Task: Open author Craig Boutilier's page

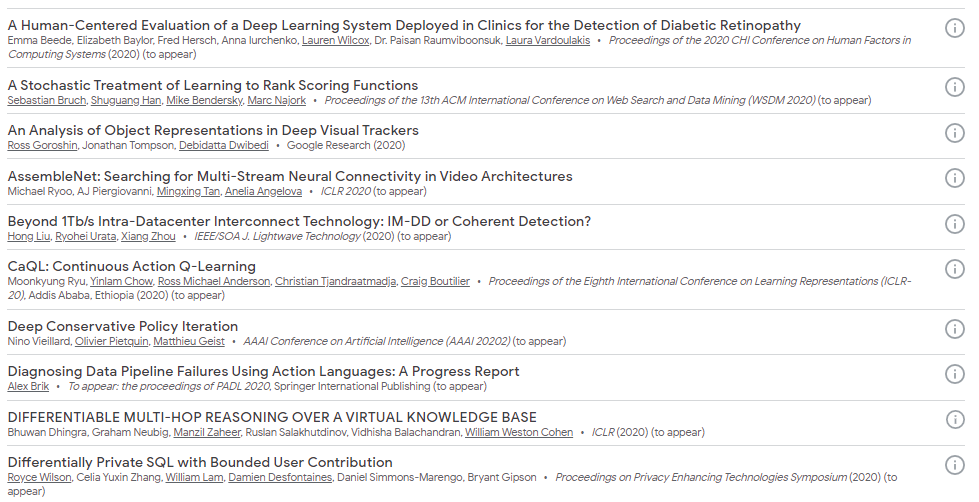Action: (435, 281)
